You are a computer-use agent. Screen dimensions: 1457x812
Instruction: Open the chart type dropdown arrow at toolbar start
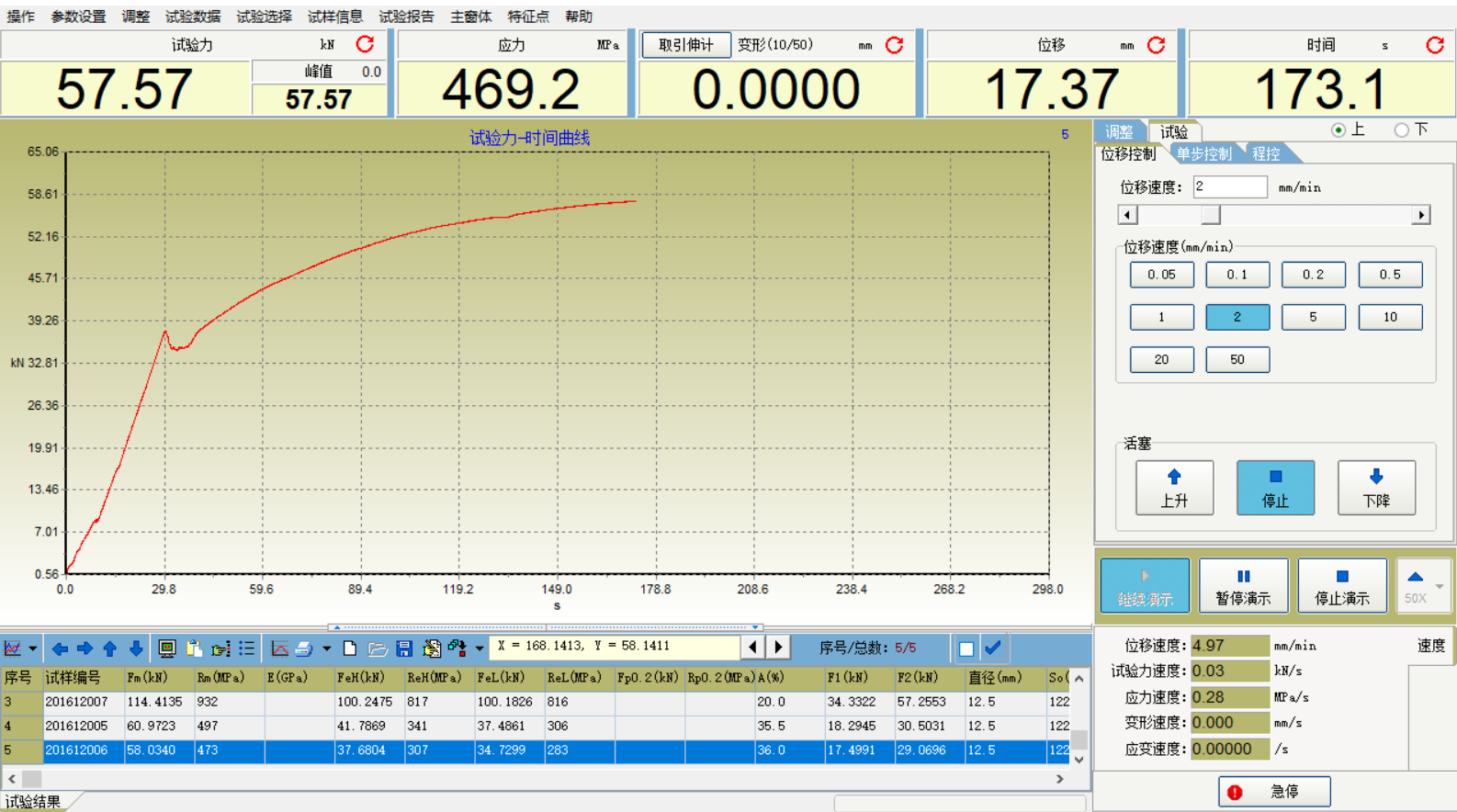tap(33, 648)
